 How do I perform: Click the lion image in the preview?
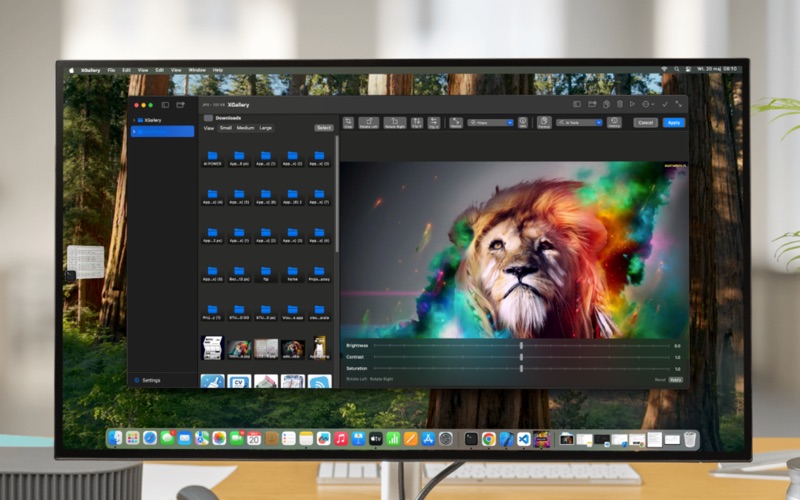[x=514, y=250]
